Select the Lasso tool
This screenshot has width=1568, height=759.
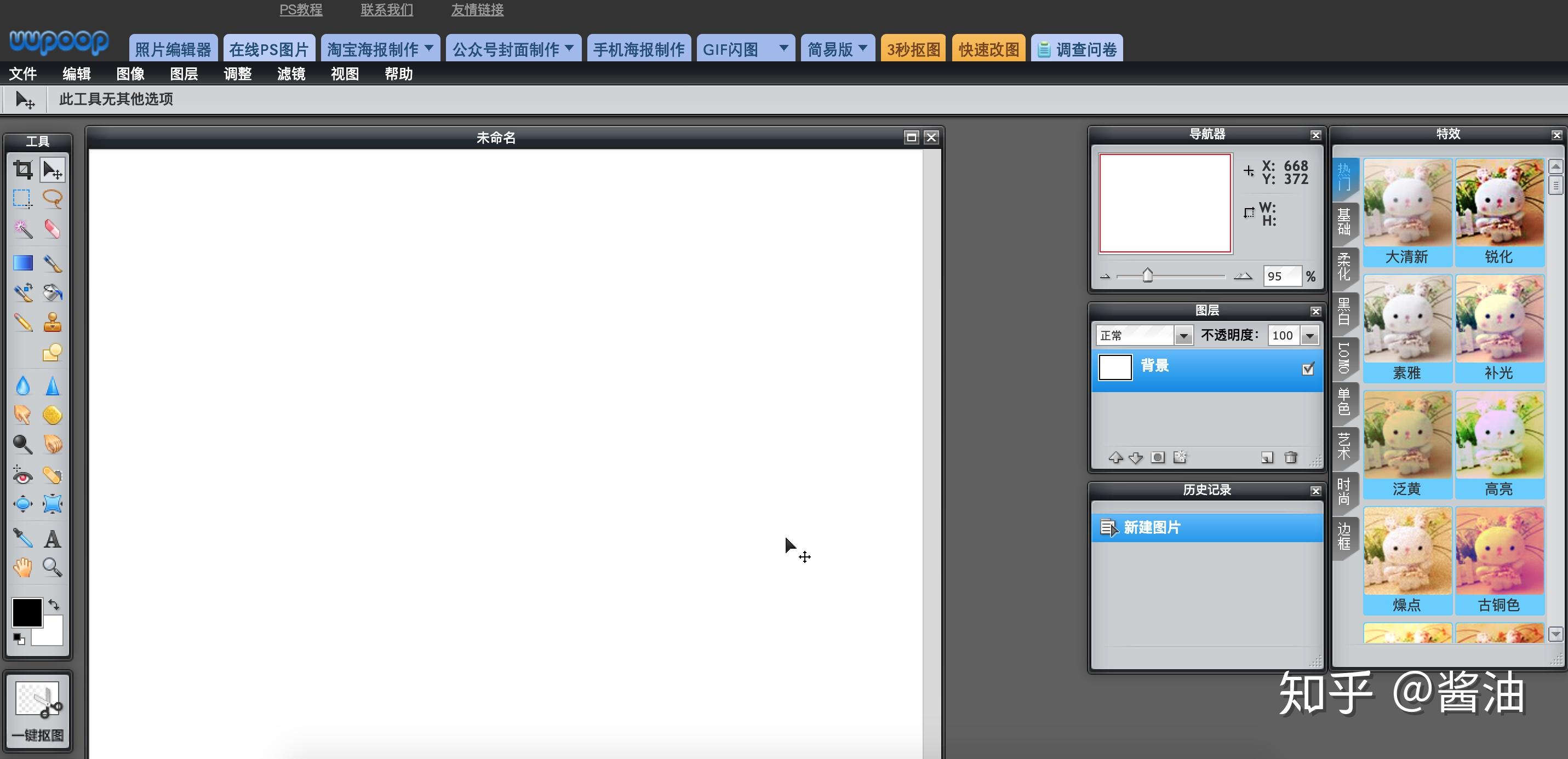(x=53, y=199)
